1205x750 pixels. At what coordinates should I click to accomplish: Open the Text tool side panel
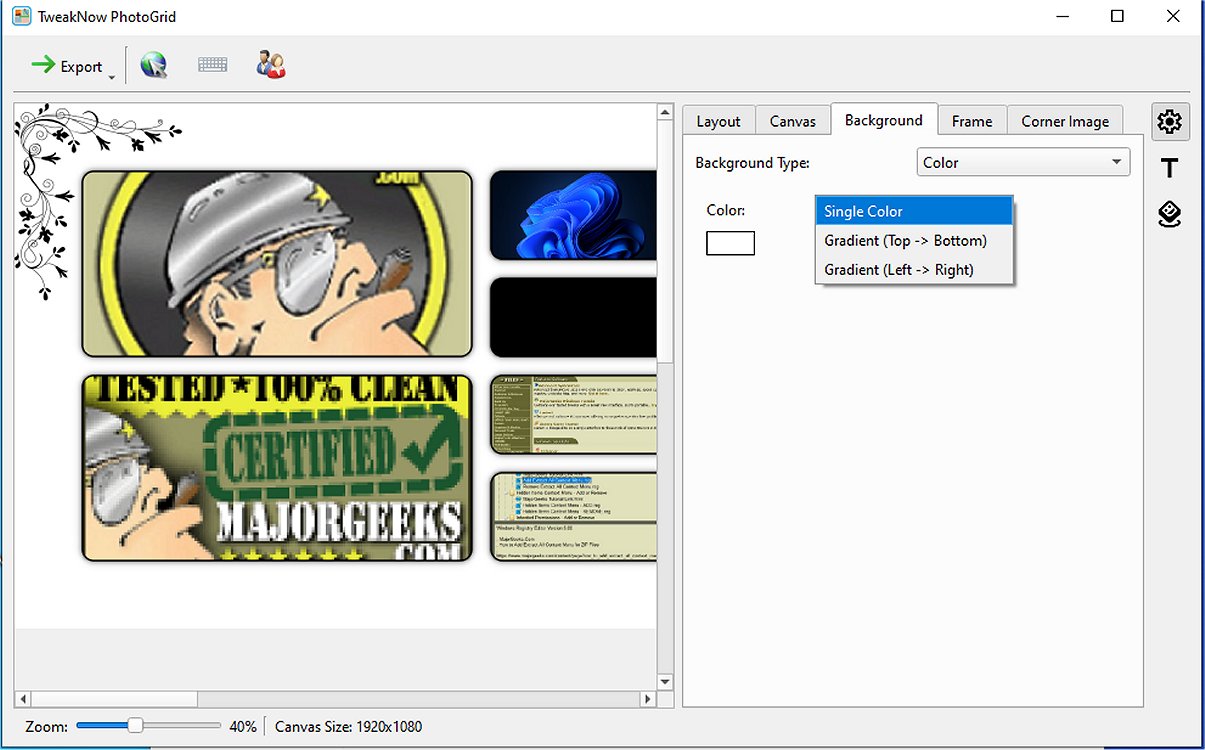(1169, 167)
